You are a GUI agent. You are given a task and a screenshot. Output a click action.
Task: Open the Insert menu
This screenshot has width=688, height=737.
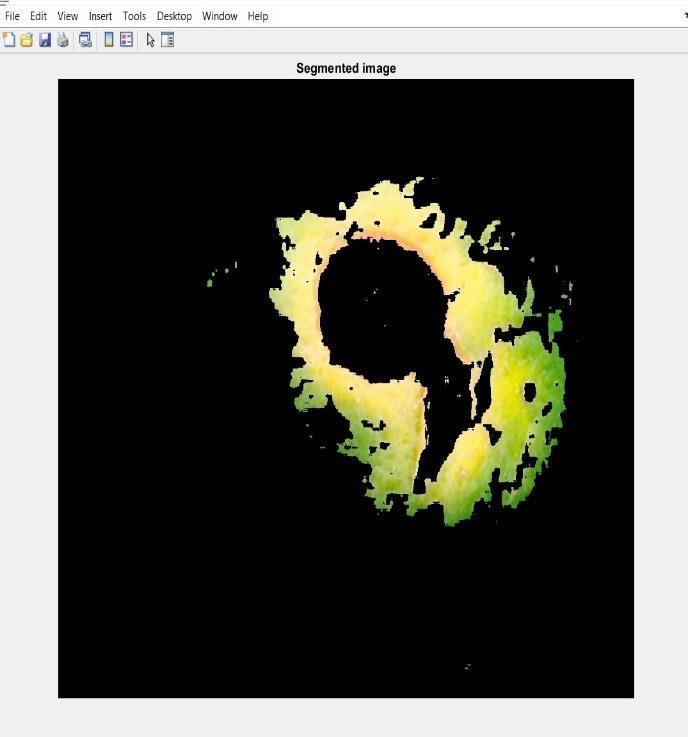click(101, 16)
